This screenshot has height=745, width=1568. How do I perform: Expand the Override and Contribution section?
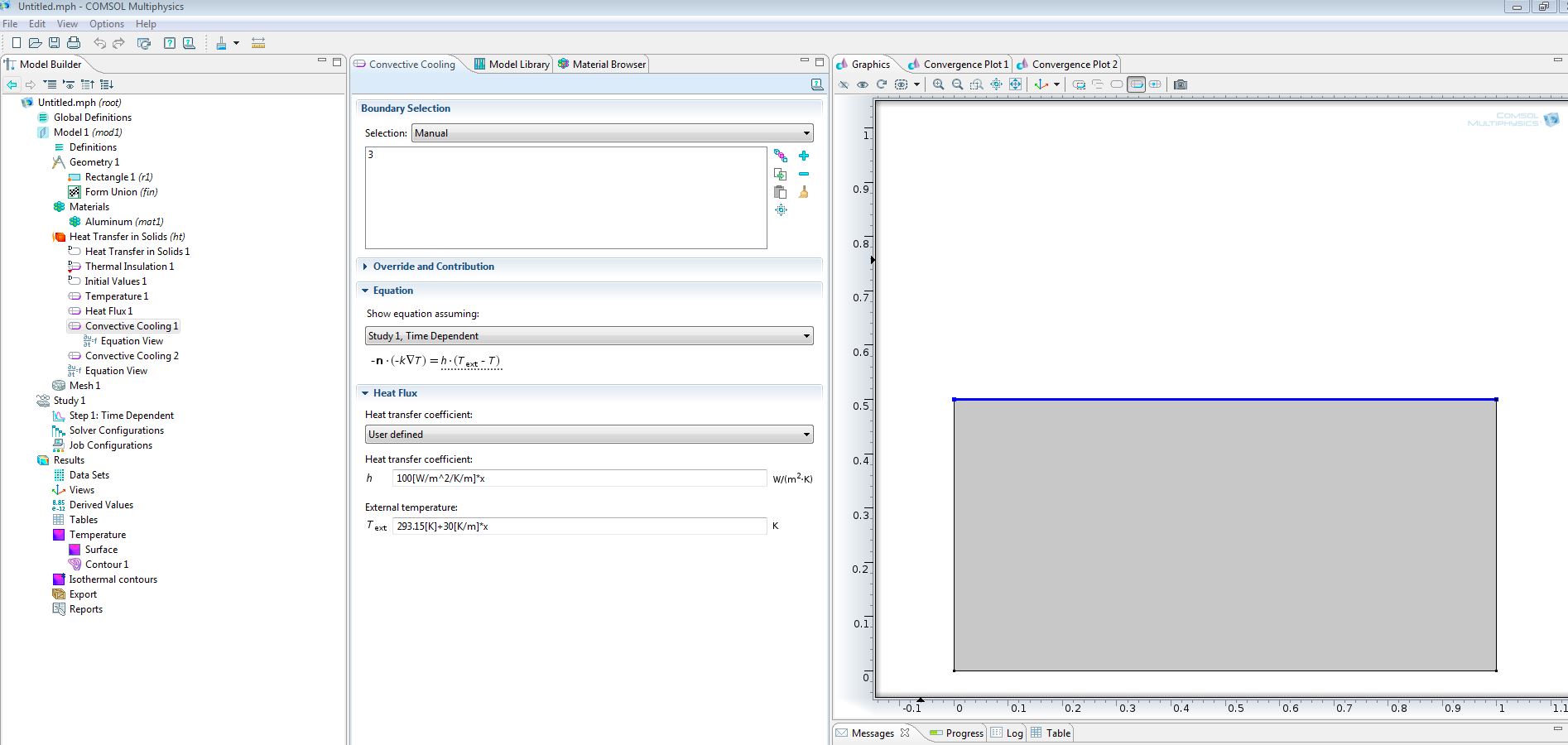pos(433,267)
